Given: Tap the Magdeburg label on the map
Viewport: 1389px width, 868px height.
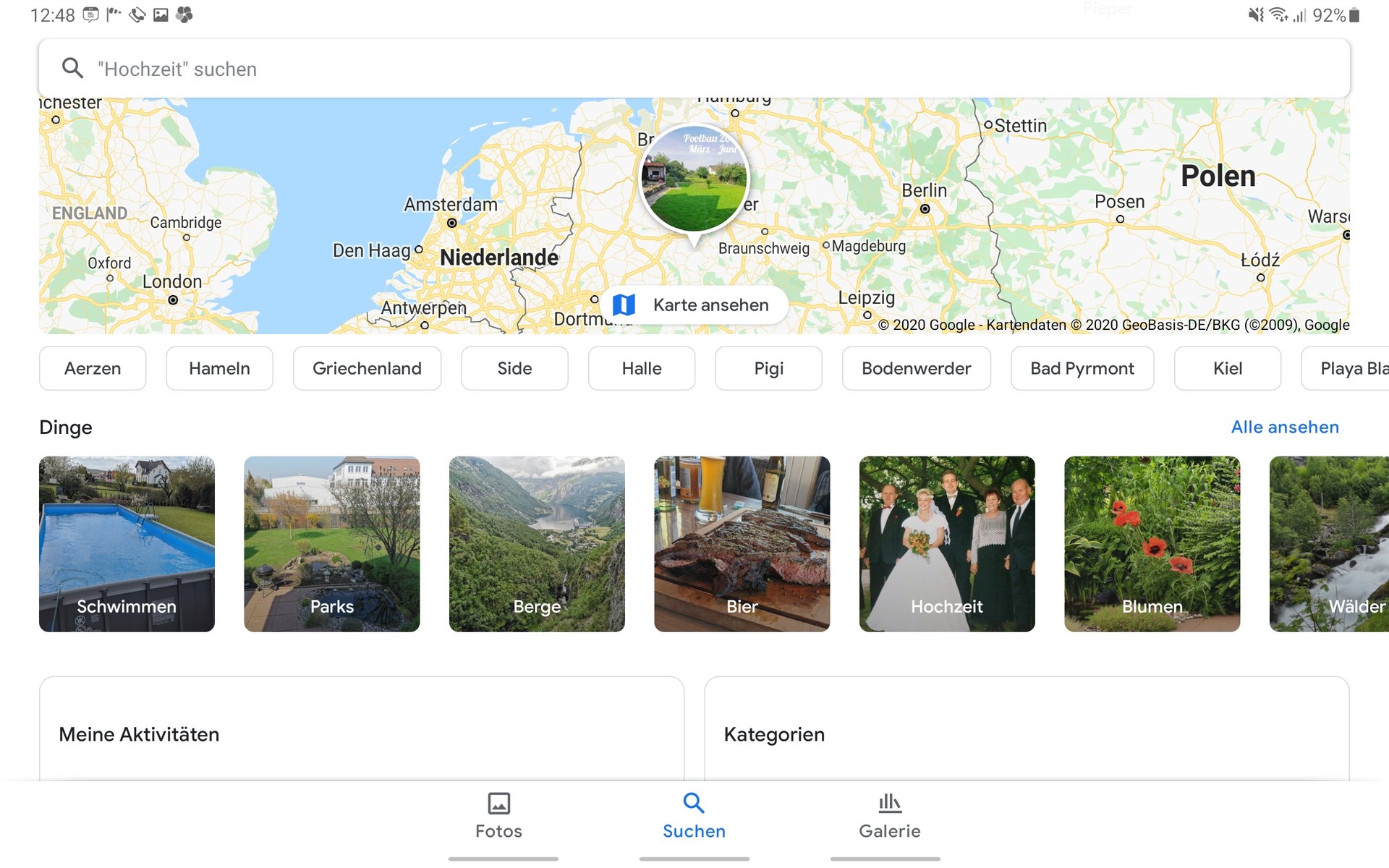Looking at the screenshot, I should click(869, 246).
